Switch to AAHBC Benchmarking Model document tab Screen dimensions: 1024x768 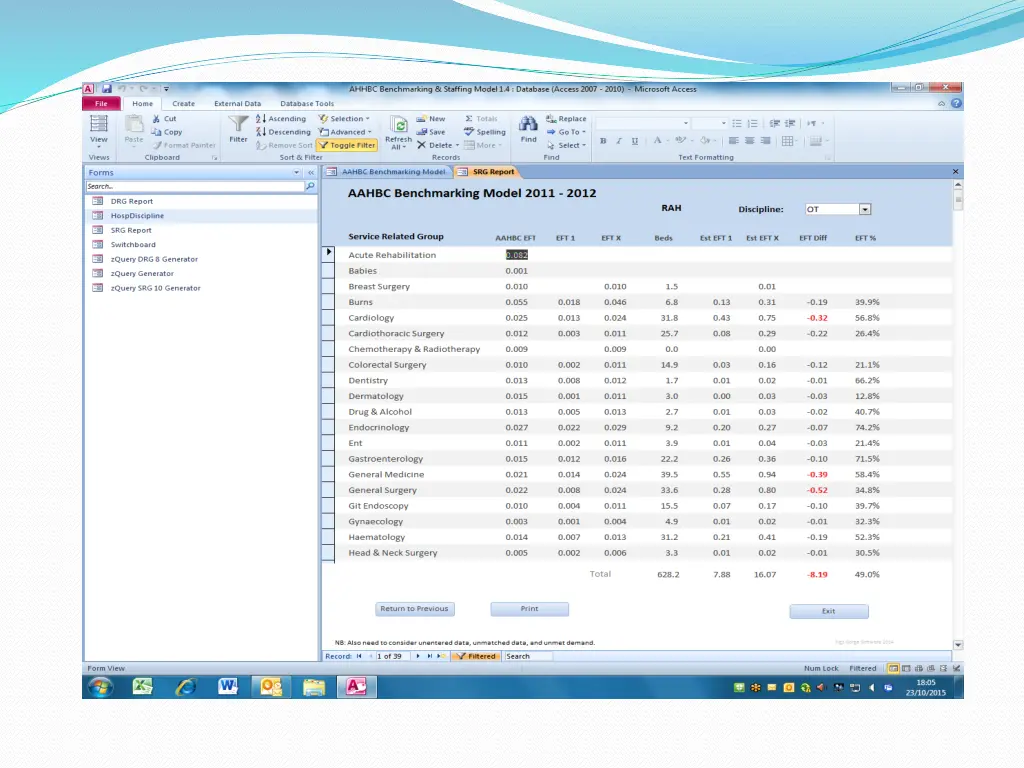pos(387,172)
